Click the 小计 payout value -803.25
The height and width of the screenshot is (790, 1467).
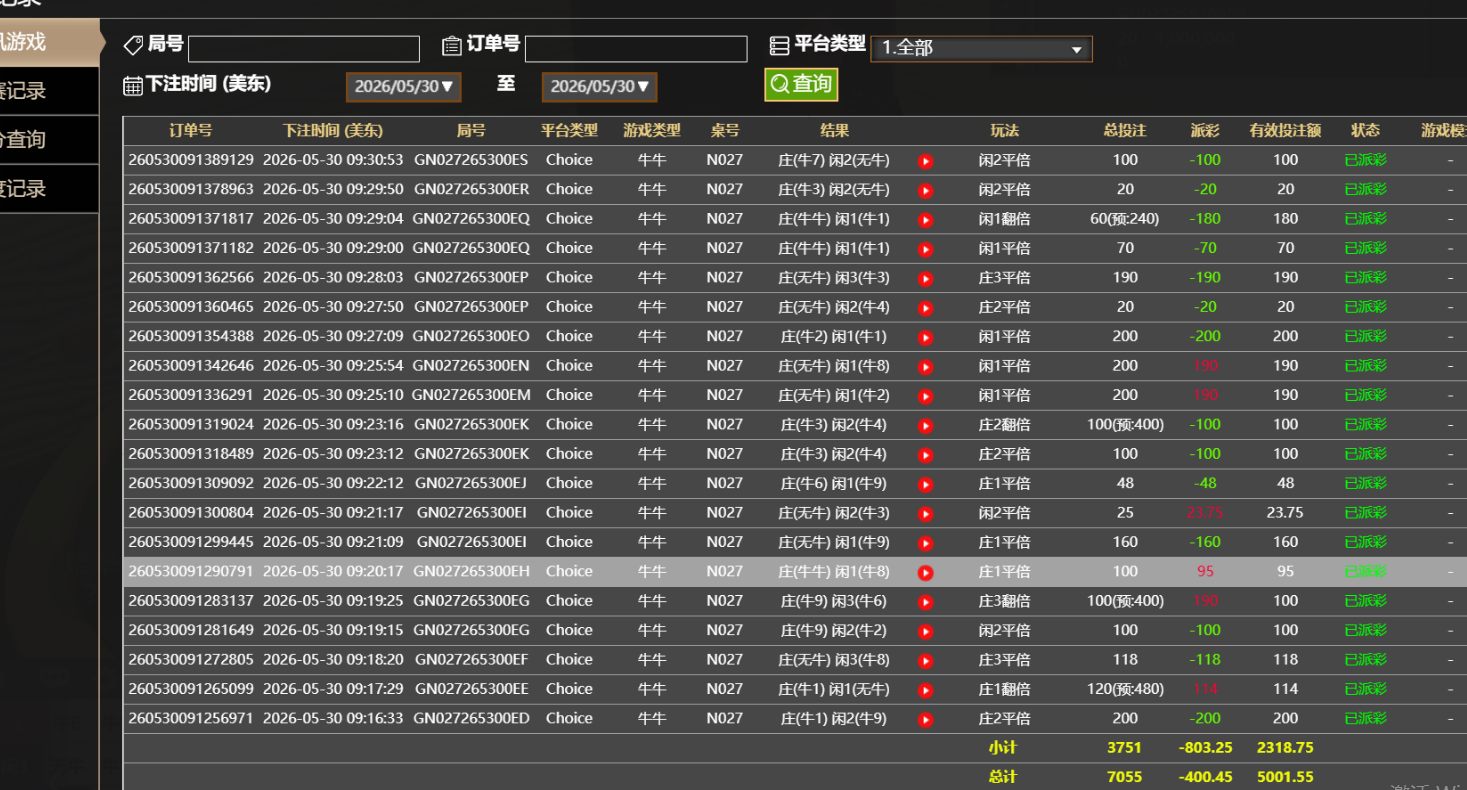1205,747
